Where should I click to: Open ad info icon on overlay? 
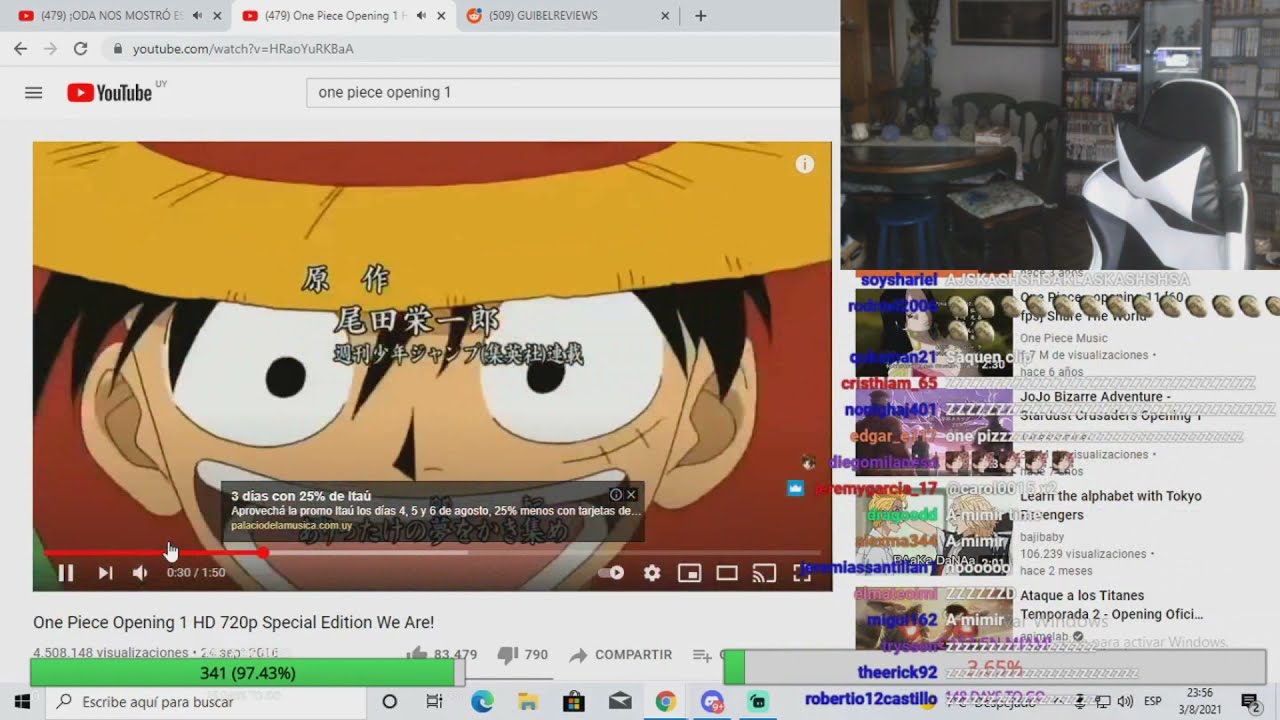click(x=616, y=494)
